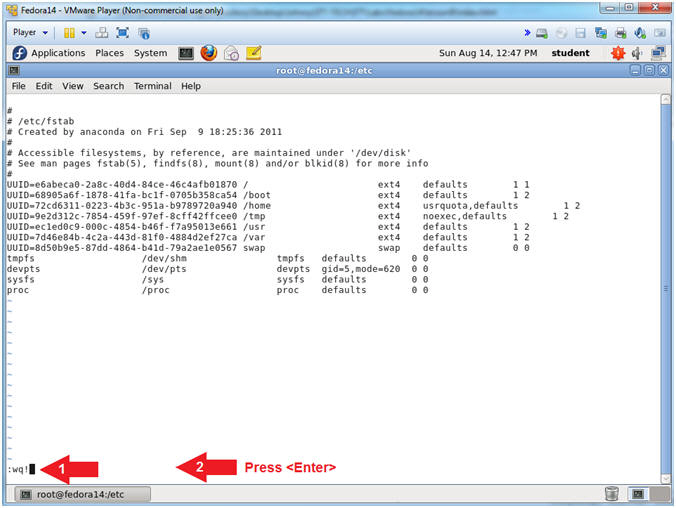The image size is (676, 508).
Task: Click 'gid=5,mode=620' options text
Action: [361, 269]
